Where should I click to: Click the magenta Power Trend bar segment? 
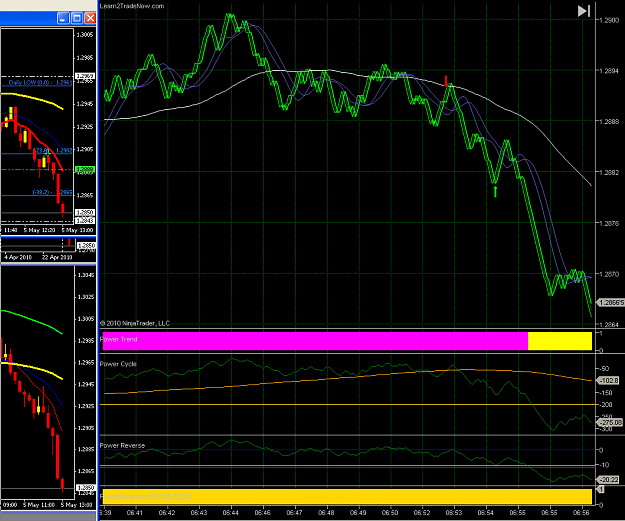click(x=315, y=341)
